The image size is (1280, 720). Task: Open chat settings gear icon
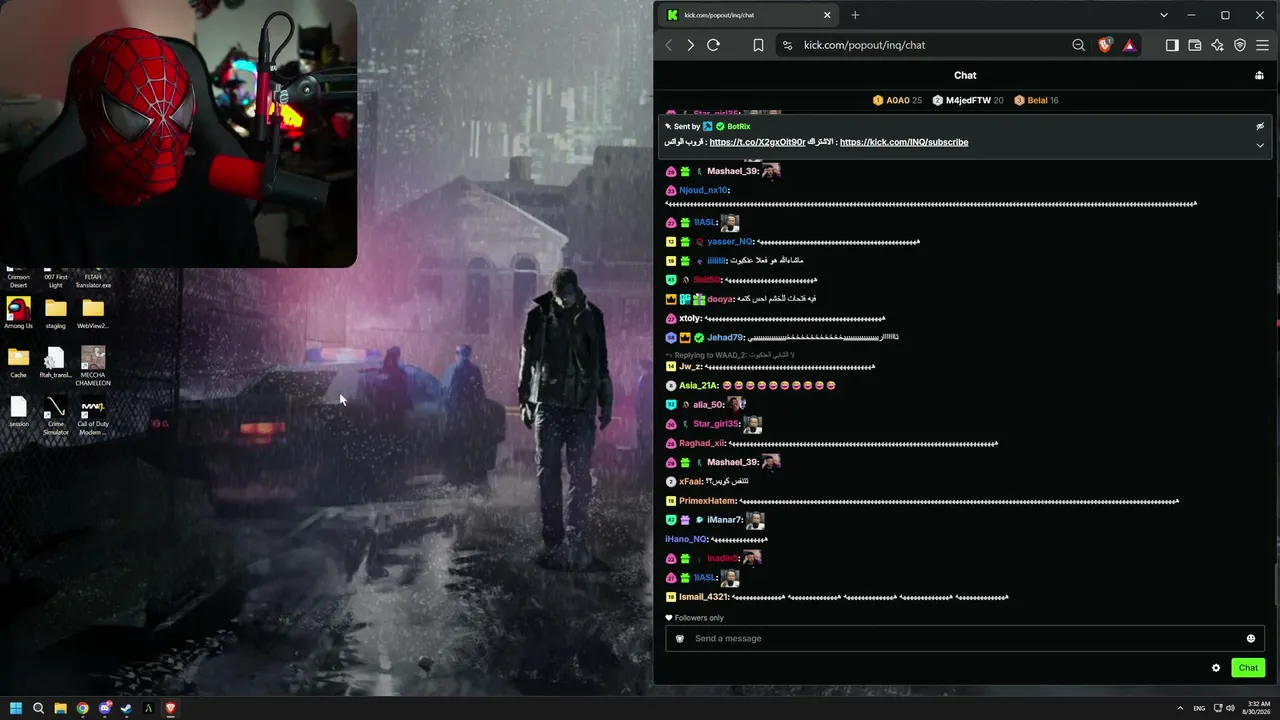click(1216, 668)
